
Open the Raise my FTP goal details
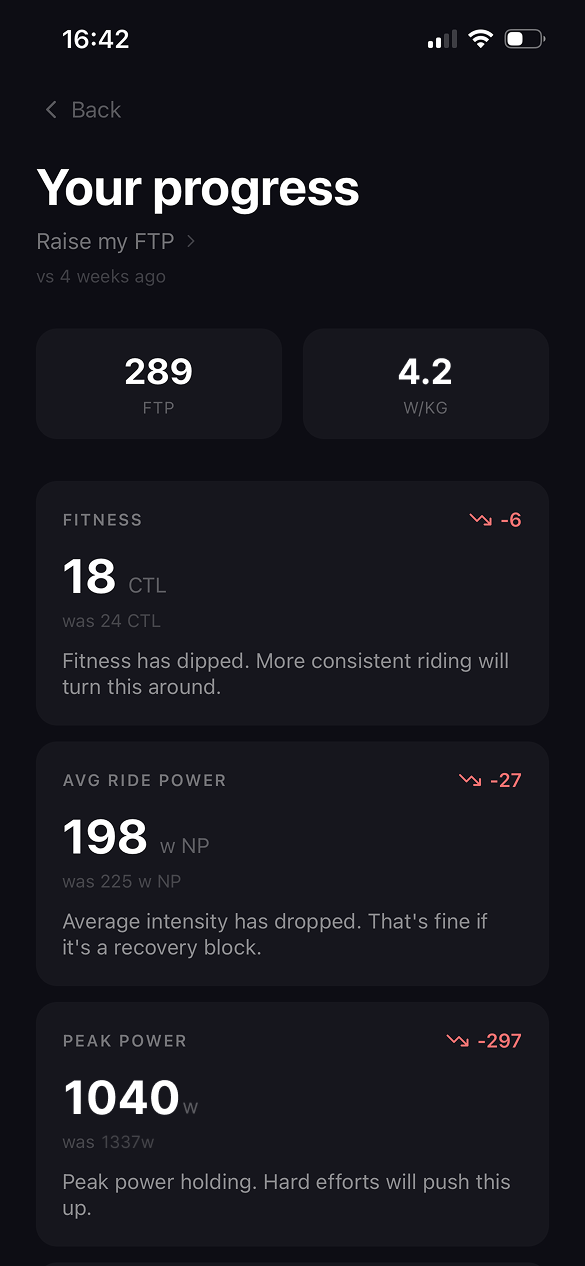[x=105, y=241]
